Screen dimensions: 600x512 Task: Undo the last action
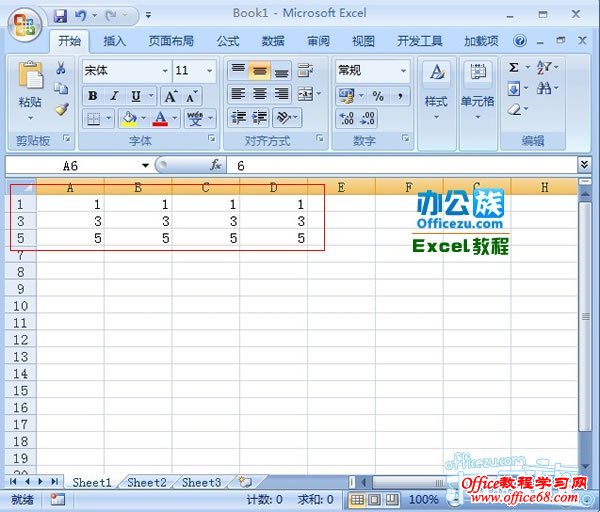click(x=80, y=16)
